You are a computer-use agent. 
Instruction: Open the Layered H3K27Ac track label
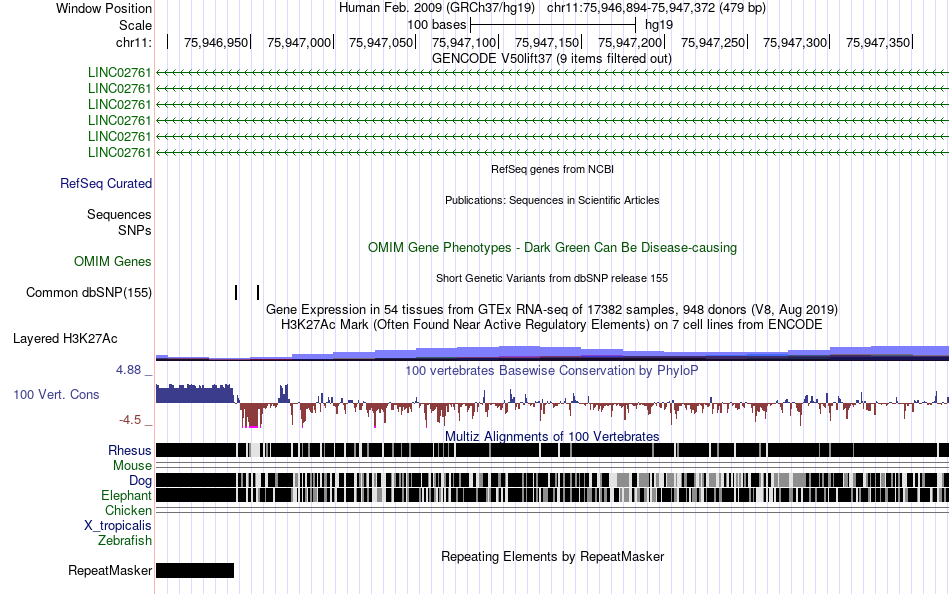point(65,338)
